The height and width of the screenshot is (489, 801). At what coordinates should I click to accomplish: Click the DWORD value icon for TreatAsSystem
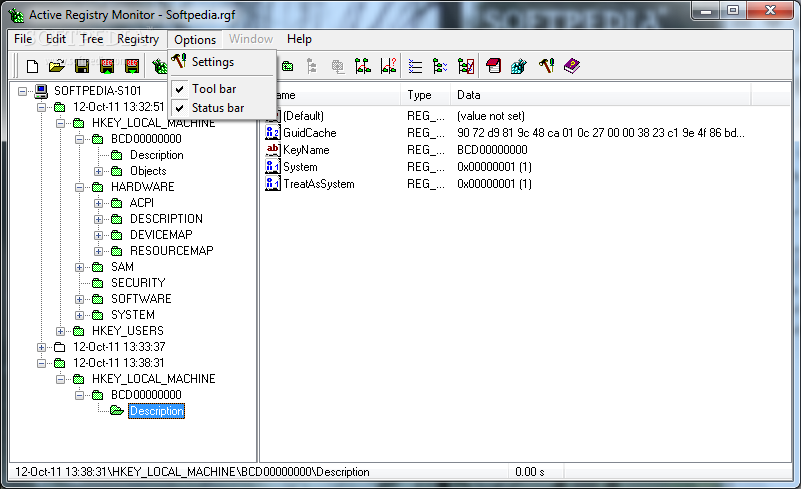pyautogui.click(x=273, y=183)
